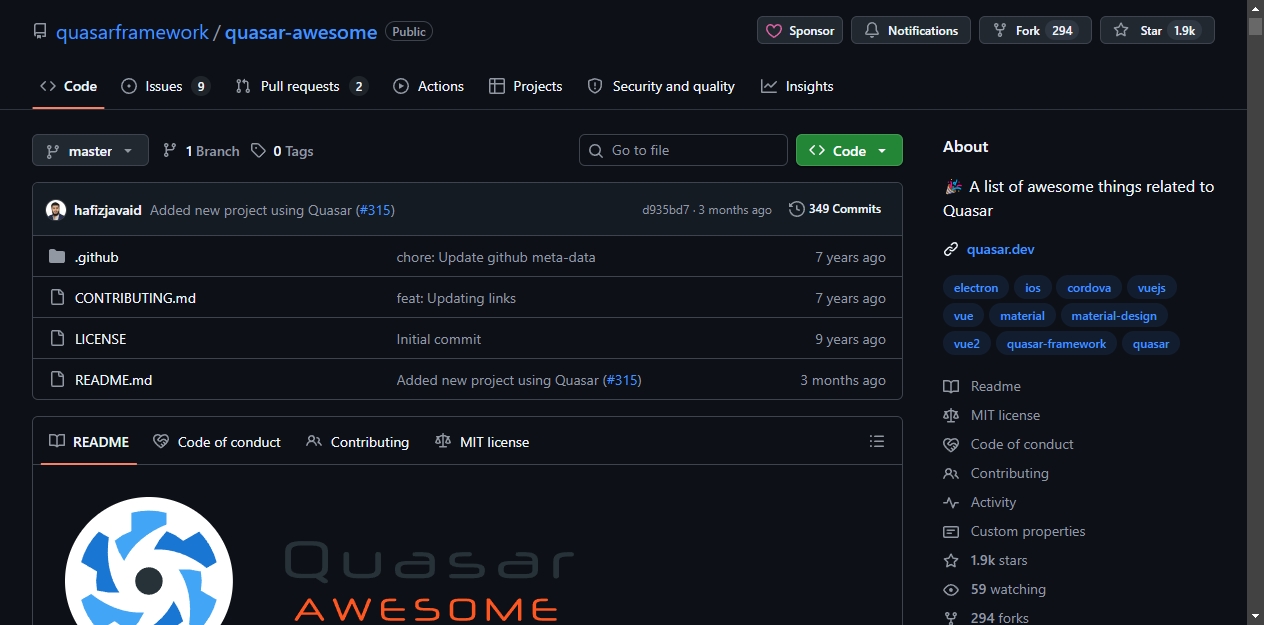This screenshot has width=1264, height=625.
Task: Open hafizjavaid author profile link
Action: click(108, 210)
